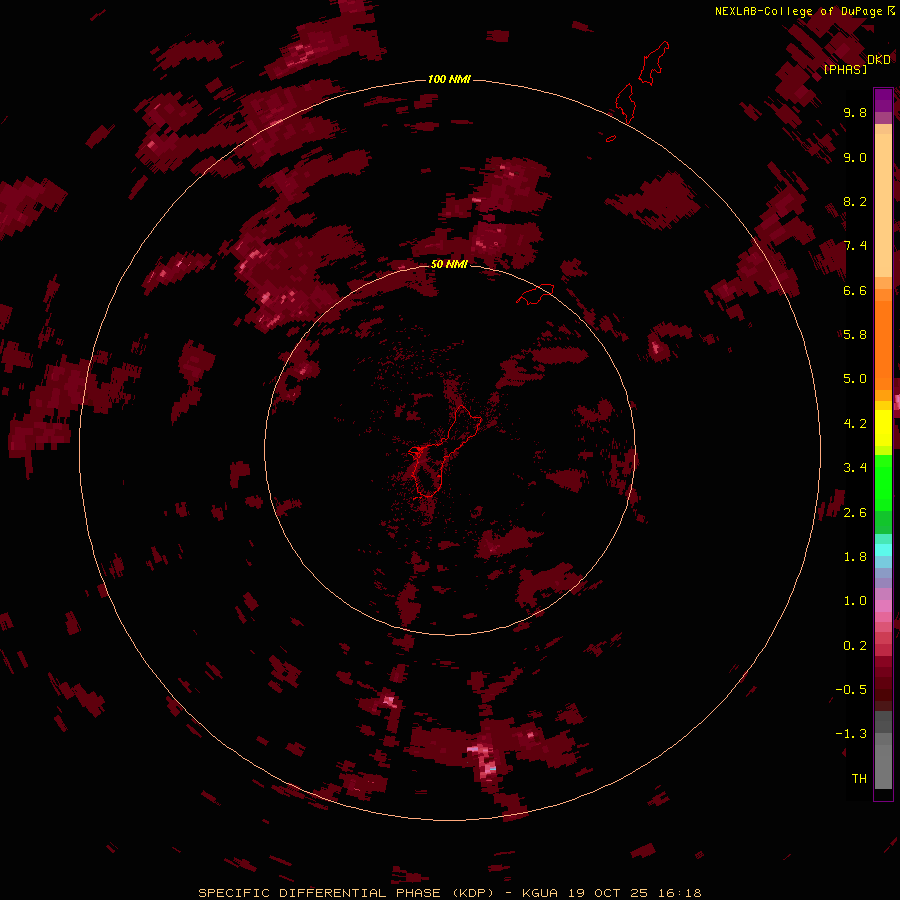Click the Rota island outline near the 50 NMI ring
This screenshot has height=900, width=900.
click(534, 294)
